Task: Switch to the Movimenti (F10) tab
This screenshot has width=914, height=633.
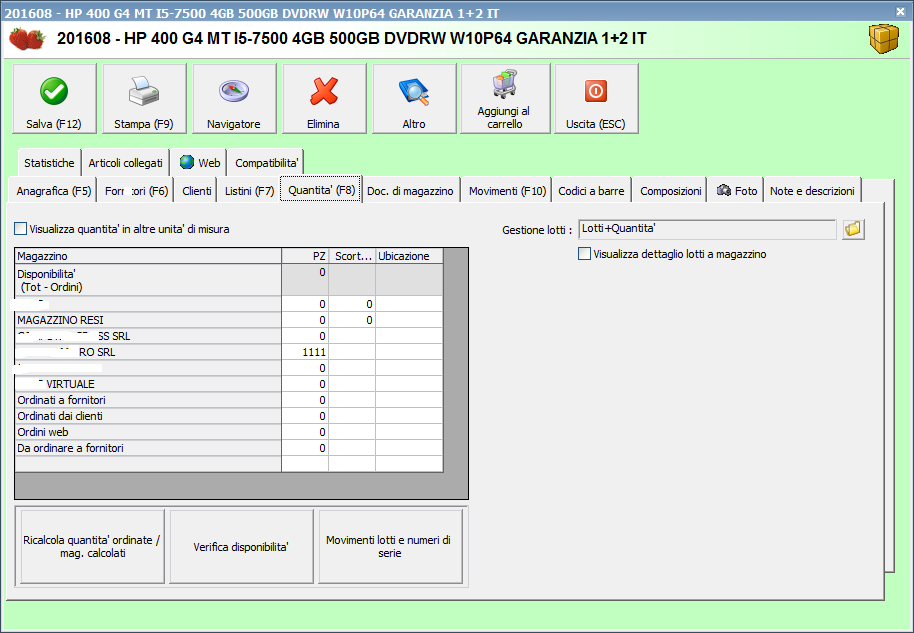Action: click(x=507, y=191)
